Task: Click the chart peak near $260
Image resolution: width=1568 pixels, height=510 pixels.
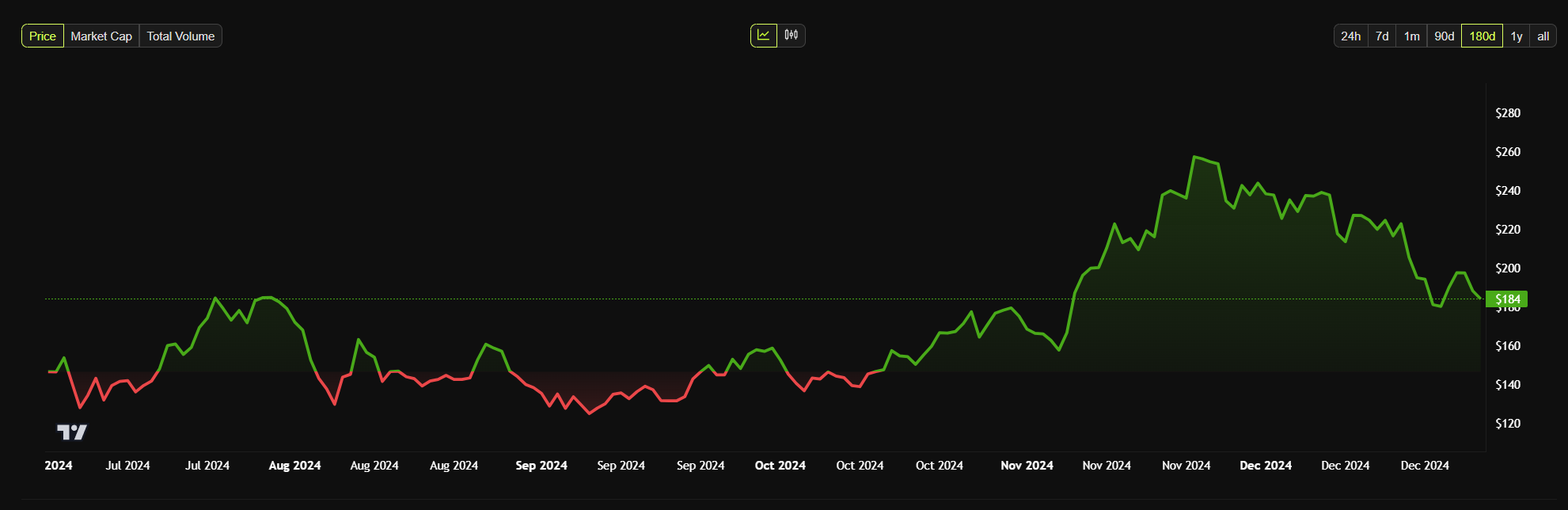Action: (1194, 158)
